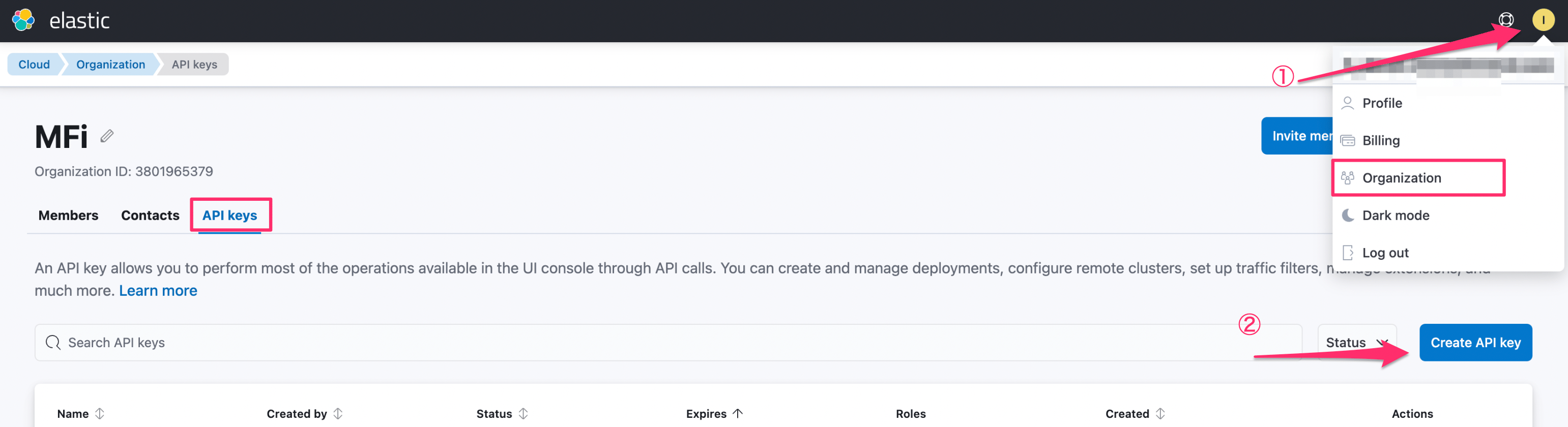Sort by Created column arrows

[1161, 414]
